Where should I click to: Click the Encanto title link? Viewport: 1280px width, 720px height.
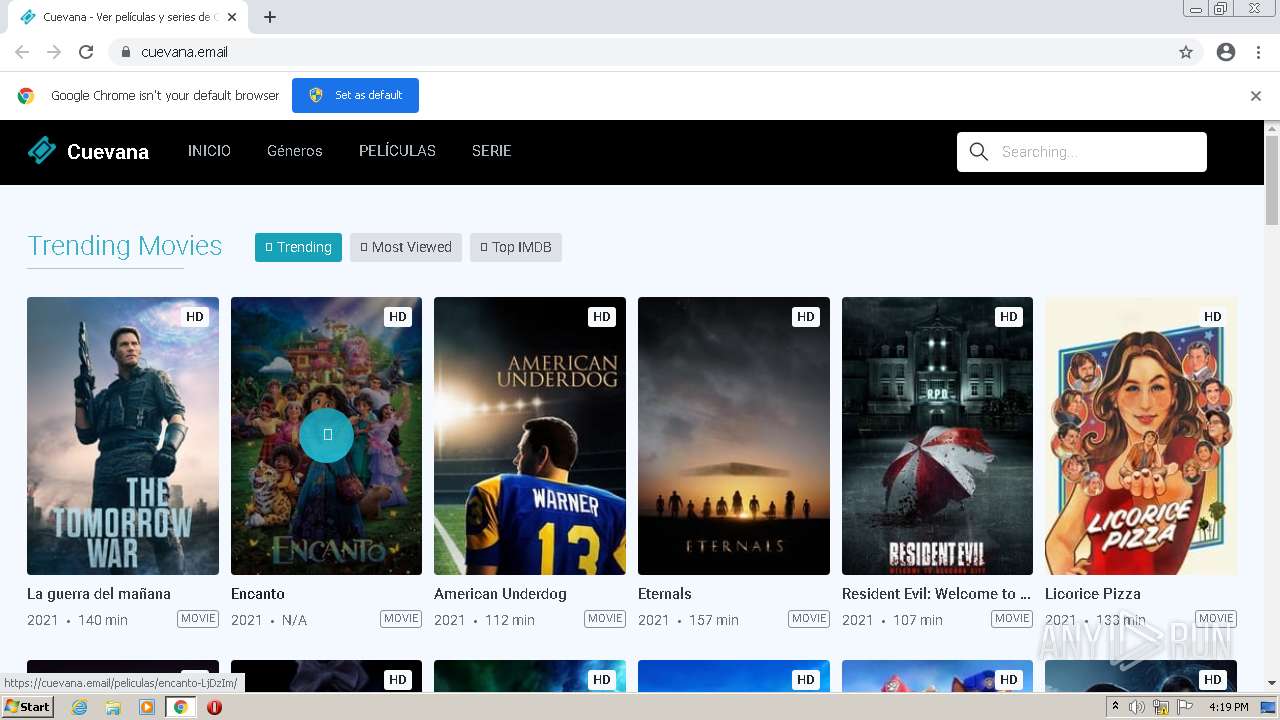point(258,594)
